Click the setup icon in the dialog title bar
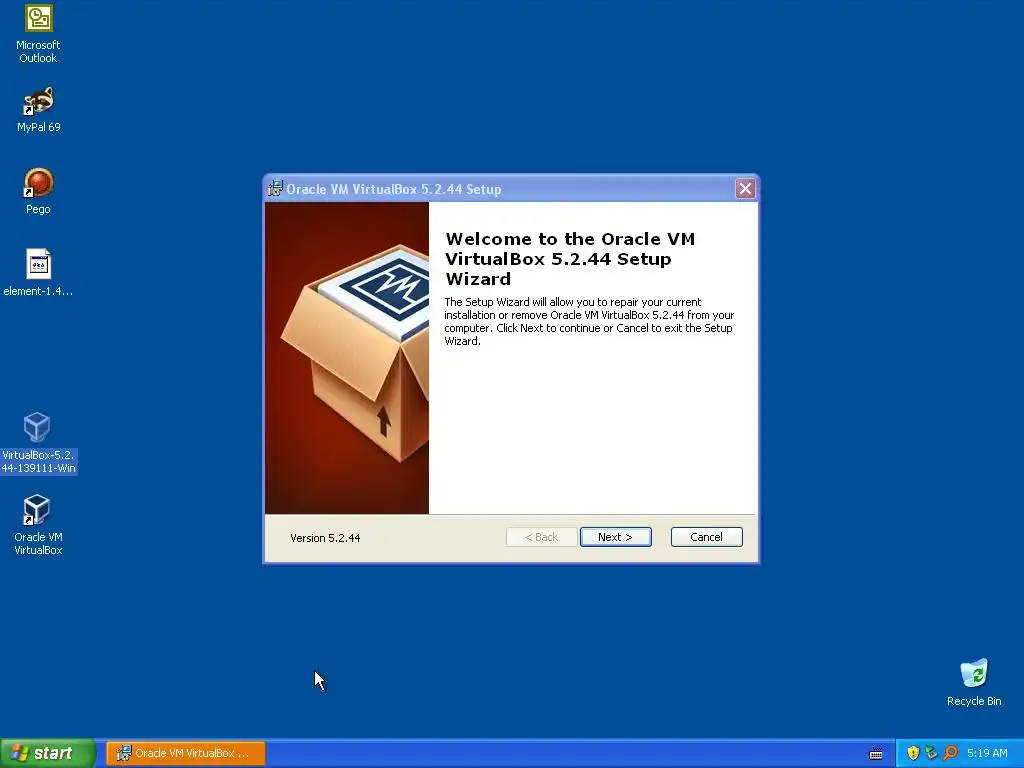This screenshot has width=1024, height=768. coord(275,189)
